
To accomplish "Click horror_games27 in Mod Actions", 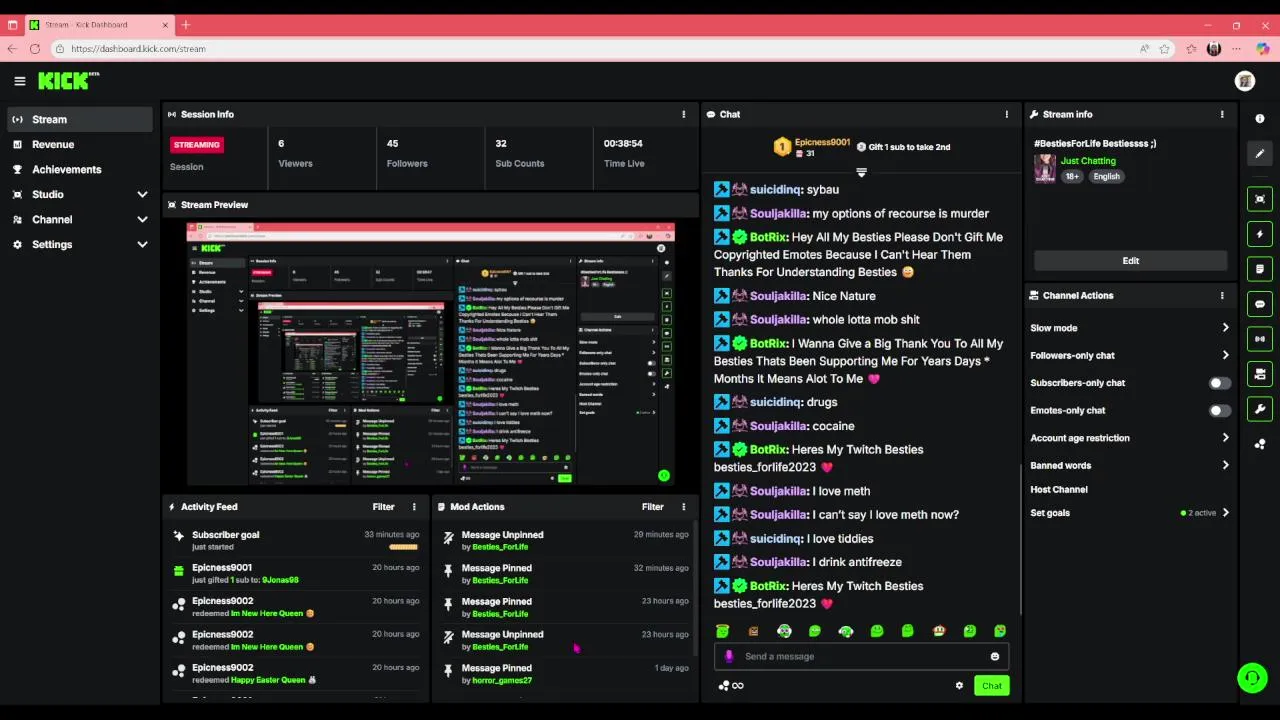I will point(502,681).
